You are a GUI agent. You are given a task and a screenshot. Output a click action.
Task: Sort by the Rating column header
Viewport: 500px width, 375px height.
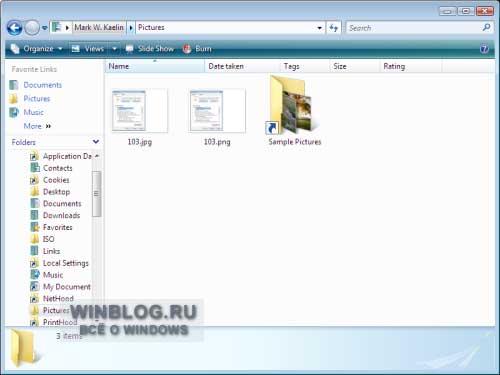[411, 66]
